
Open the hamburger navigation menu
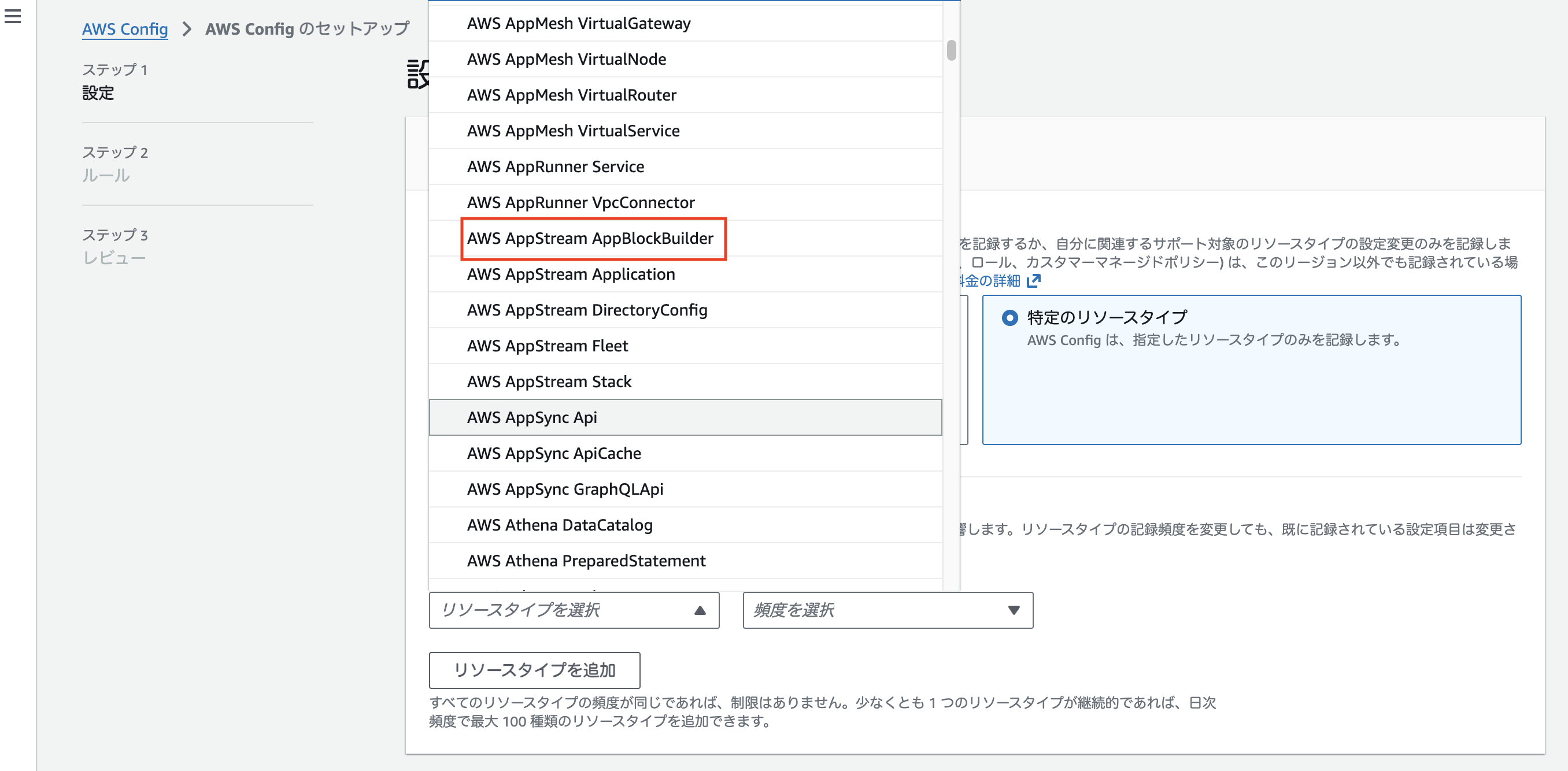point(13,17)
